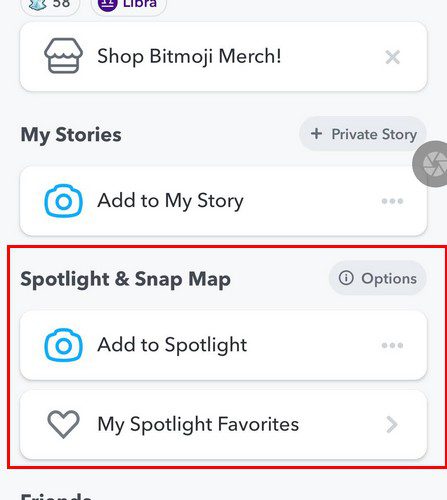Tap the gray camera shutter floating icon

click(x=430, y=164)
